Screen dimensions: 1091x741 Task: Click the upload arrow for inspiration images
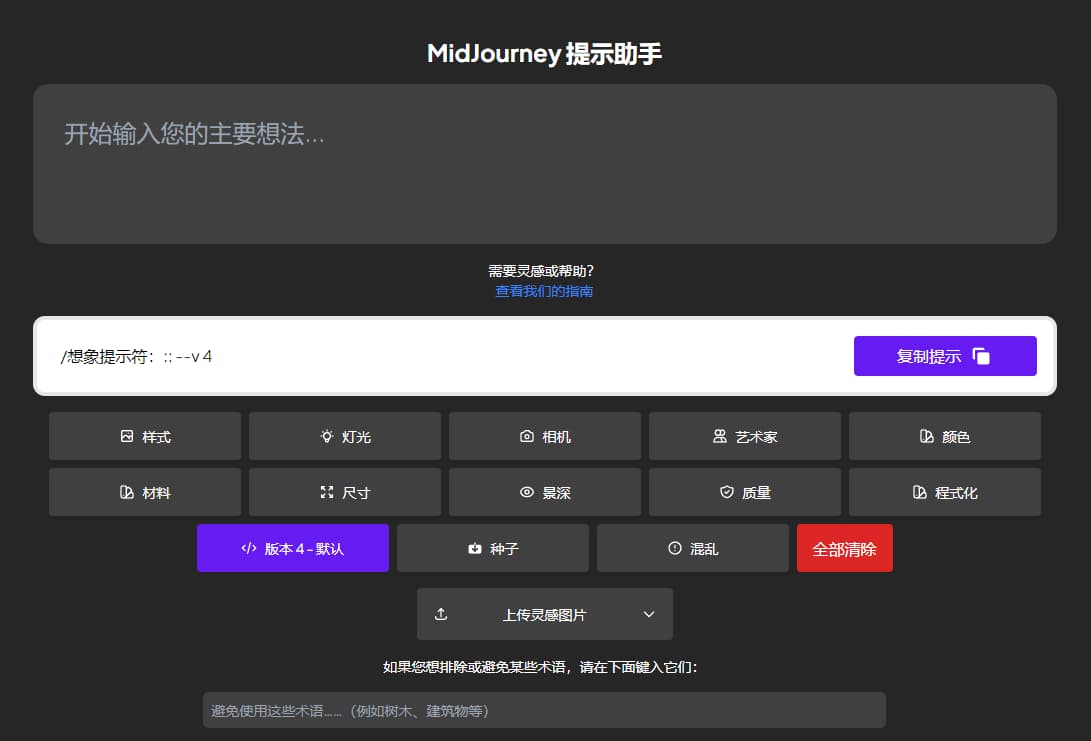[441, 613]
